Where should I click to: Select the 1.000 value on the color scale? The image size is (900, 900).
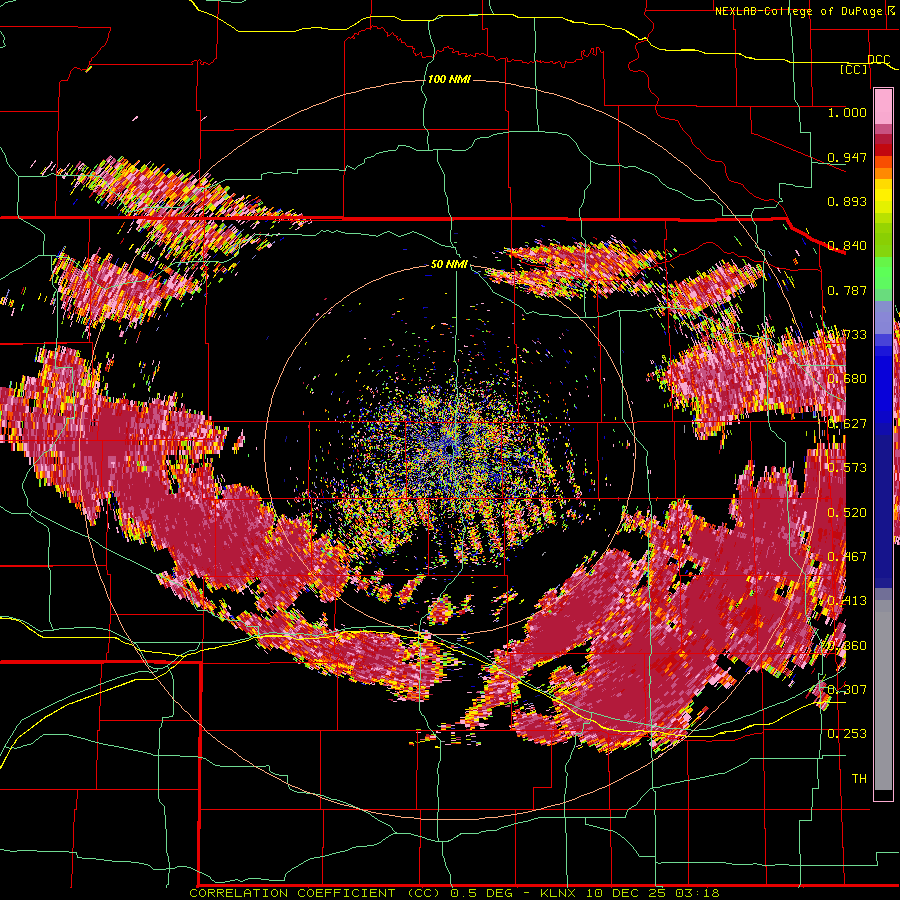(847, 112)
